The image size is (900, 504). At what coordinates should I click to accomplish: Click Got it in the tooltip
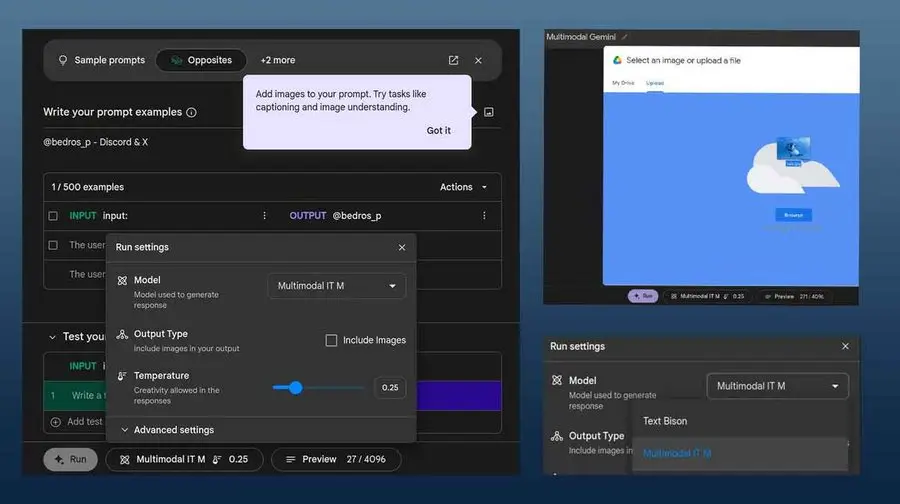tap(439, 130)
